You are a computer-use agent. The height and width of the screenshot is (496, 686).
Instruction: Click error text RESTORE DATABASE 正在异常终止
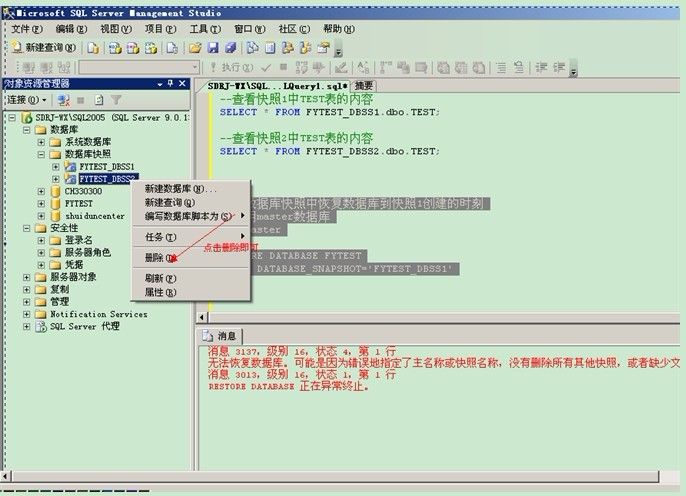[x=288, y=386]
